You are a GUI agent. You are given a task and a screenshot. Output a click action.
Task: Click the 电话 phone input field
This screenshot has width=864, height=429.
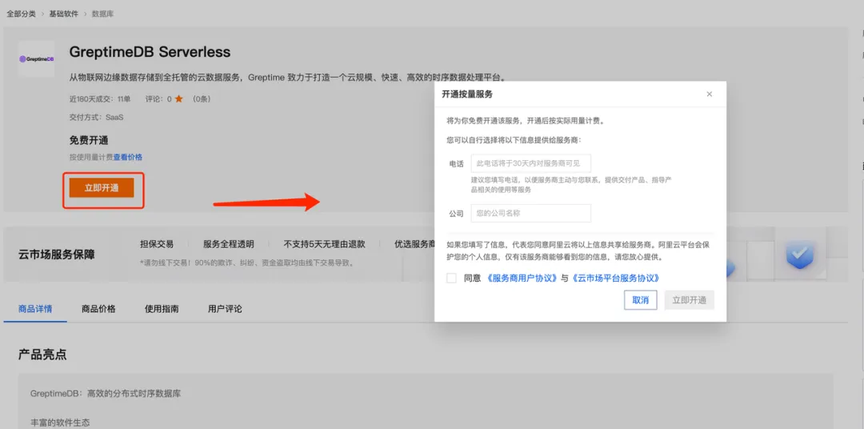[x=531, y=164]
